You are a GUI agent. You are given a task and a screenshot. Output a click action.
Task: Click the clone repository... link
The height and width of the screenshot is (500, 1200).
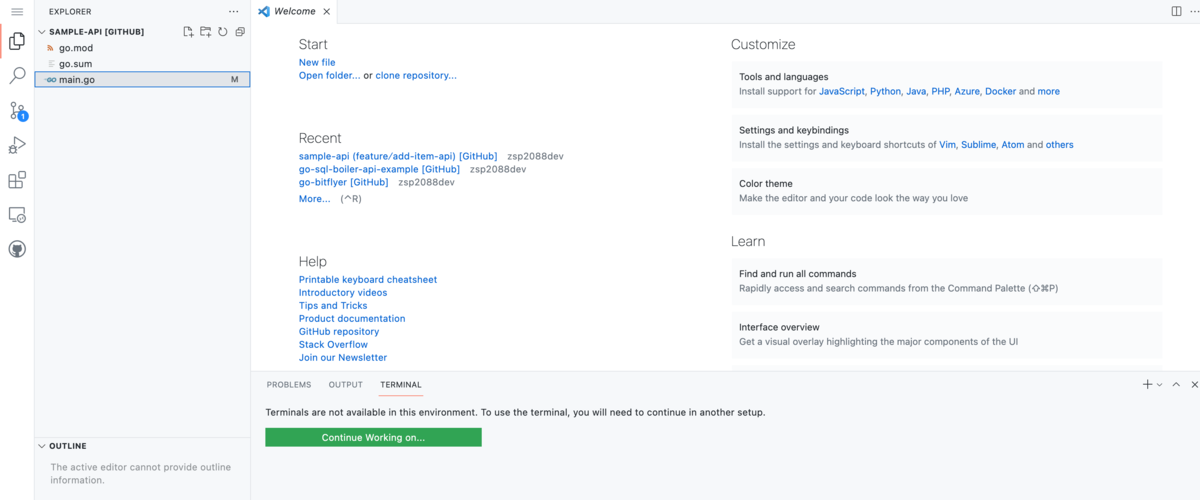click(416, 75)
